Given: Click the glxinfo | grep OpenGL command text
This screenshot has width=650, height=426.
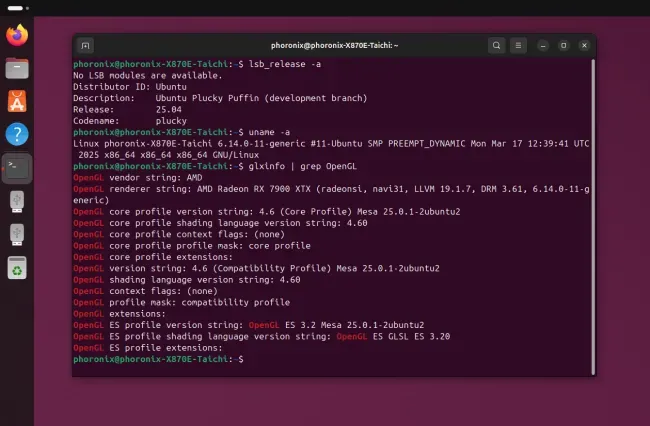Looking at the screenshot, I should tap(303, 166).
